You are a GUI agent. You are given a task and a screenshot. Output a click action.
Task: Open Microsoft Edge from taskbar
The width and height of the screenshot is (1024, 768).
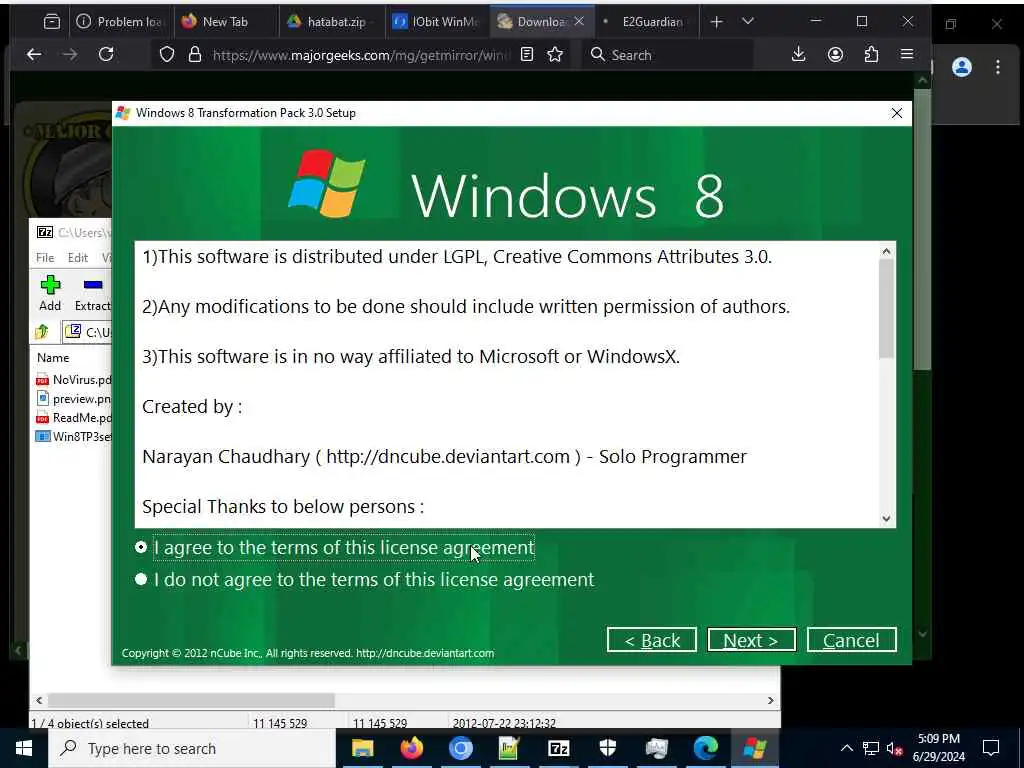(706, 748)
